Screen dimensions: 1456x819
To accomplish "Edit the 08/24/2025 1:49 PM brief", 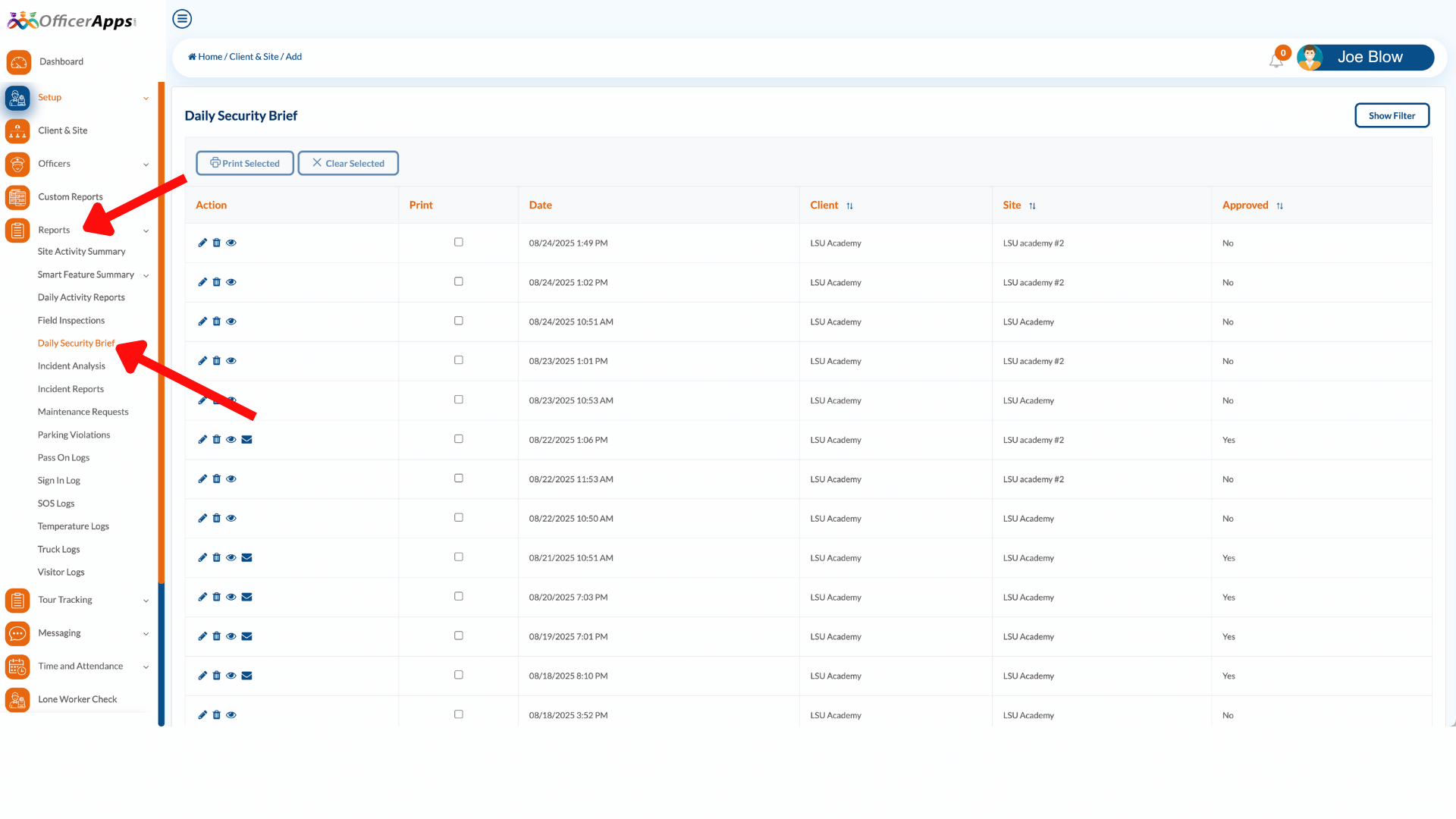I will point(202,243).
